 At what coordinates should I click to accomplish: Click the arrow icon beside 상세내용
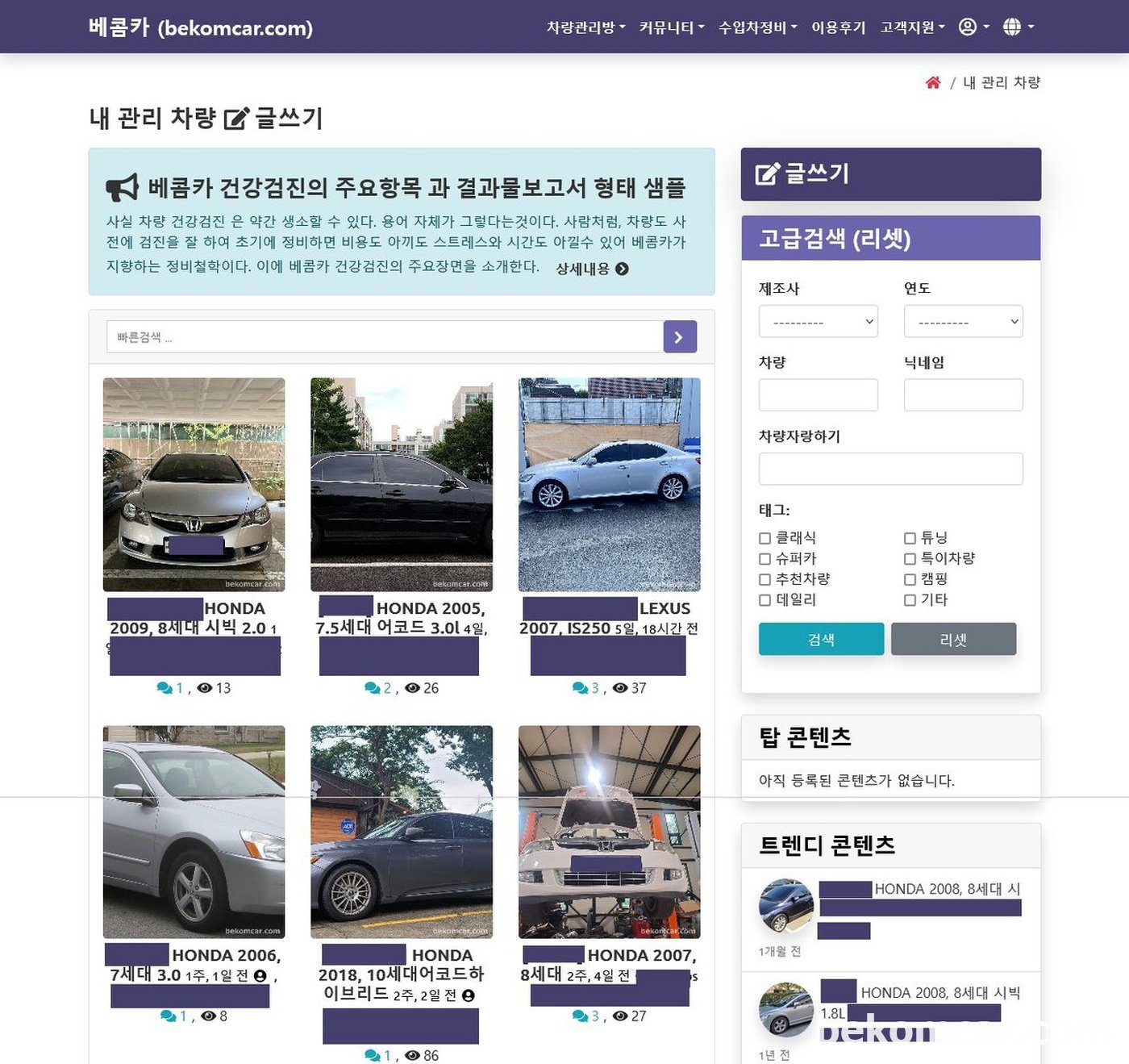tap(622, 269)
